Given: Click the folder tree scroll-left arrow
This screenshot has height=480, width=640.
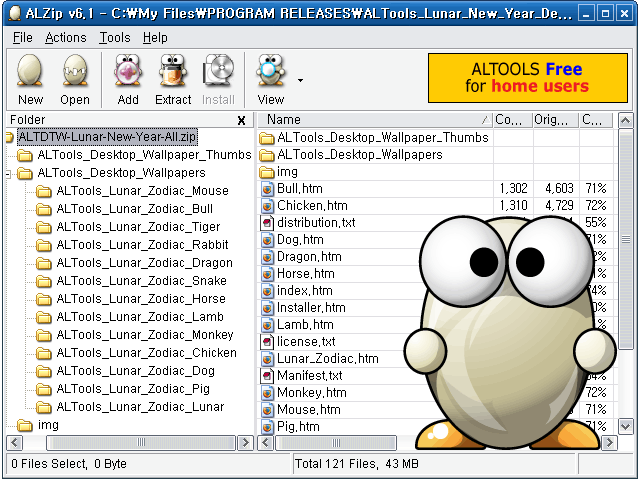Looking at the screenshot, I should pos(16,442).
